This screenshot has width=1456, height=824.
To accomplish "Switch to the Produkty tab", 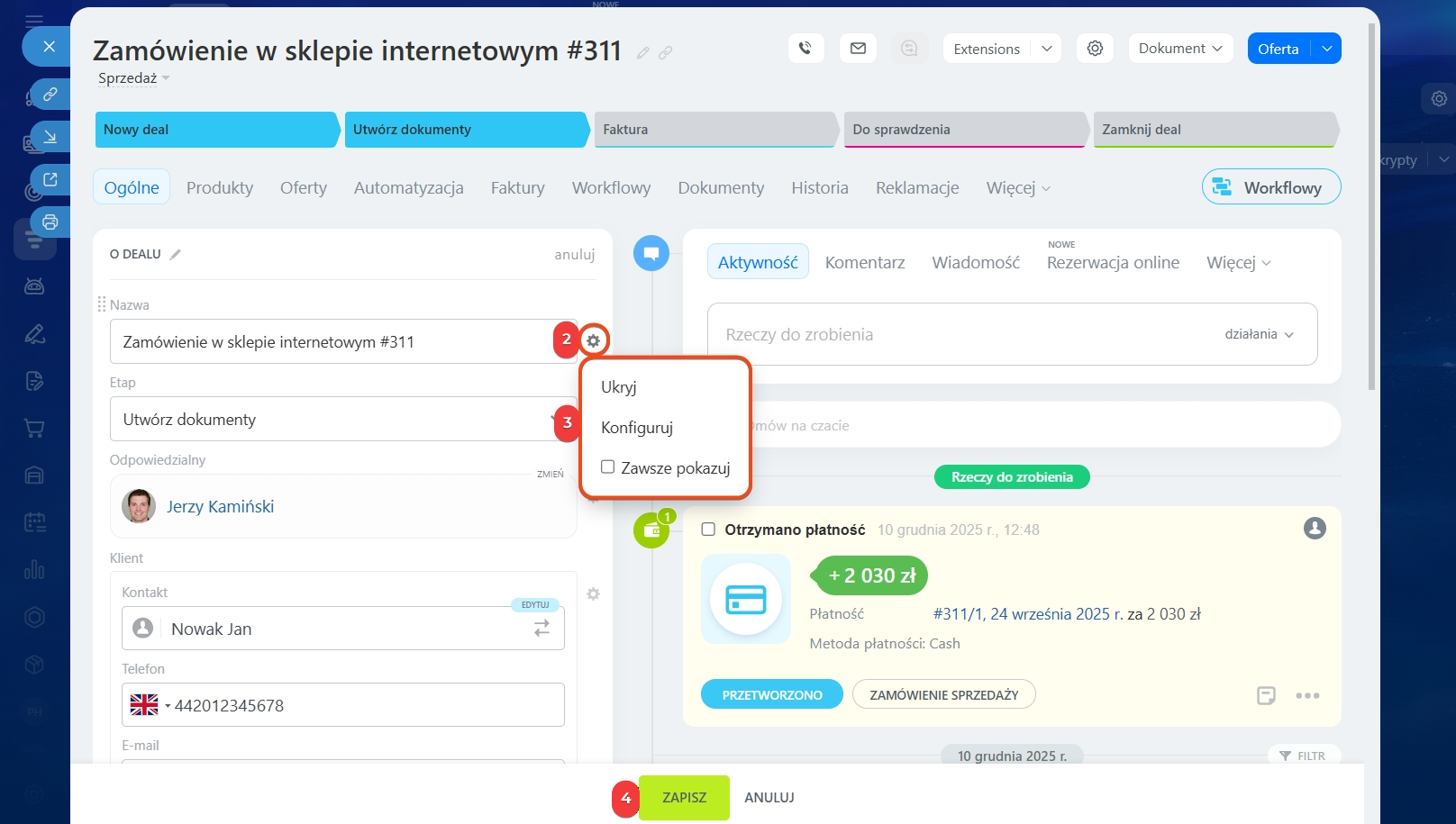I will coord(219,187).
